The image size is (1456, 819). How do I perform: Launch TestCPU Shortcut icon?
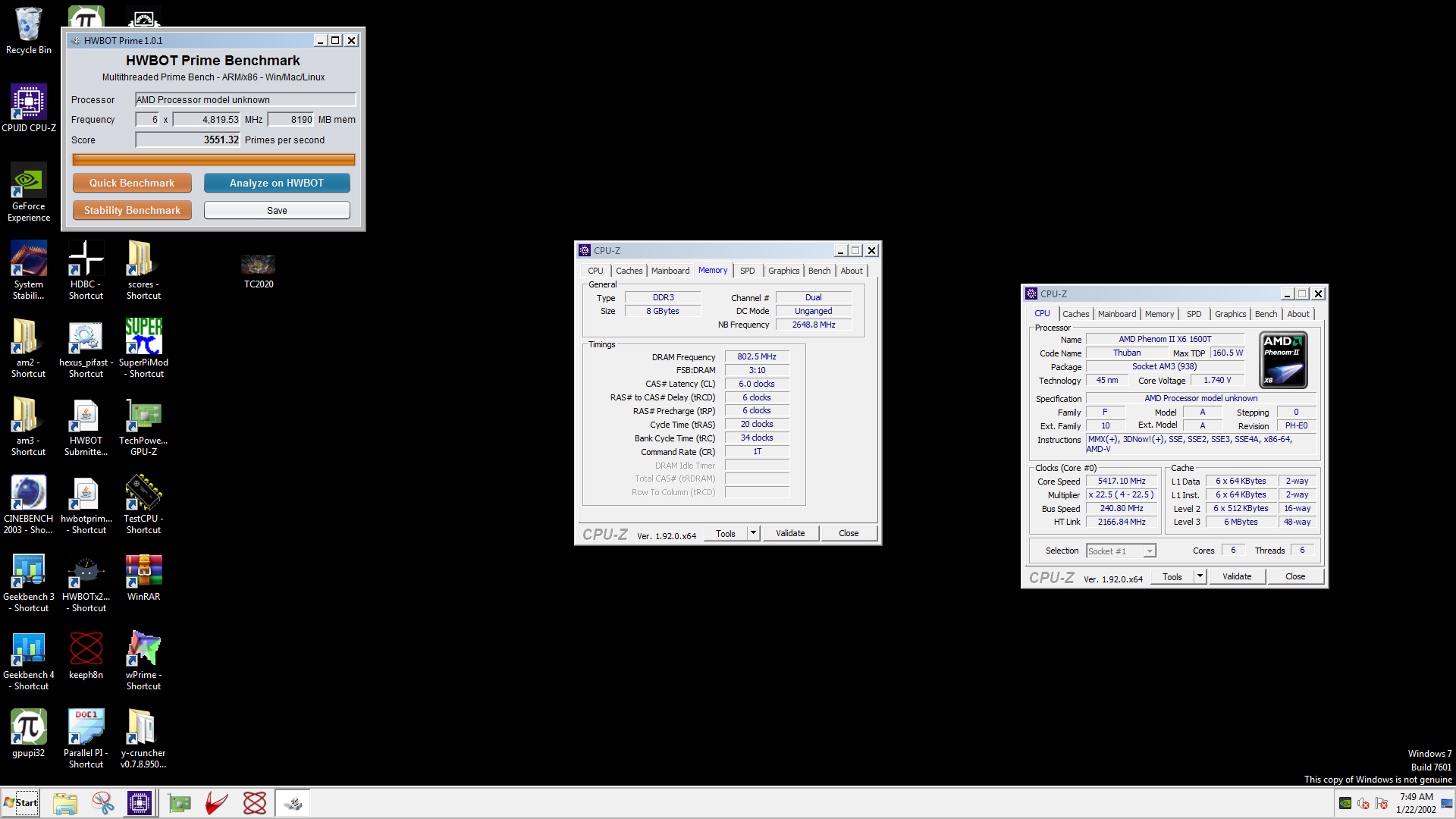point(143,504)
